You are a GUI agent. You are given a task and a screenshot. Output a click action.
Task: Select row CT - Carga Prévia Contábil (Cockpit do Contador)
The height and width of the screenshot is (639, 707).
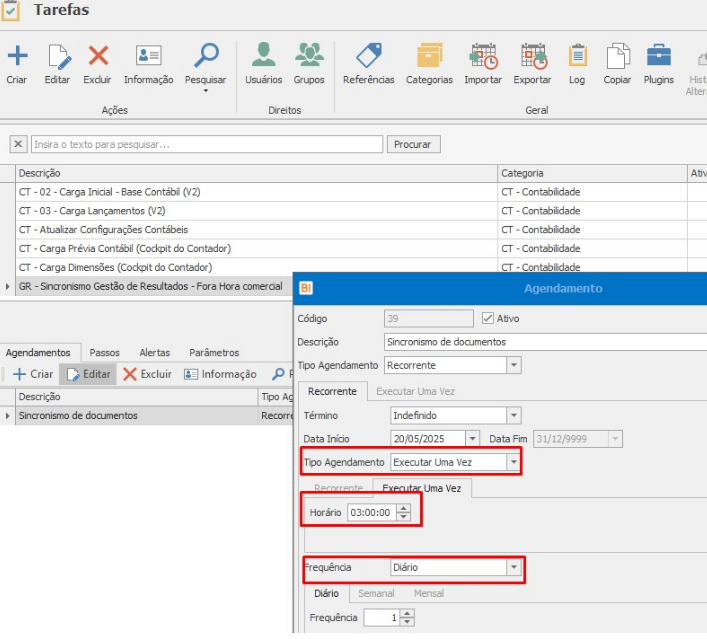(257, 249)
